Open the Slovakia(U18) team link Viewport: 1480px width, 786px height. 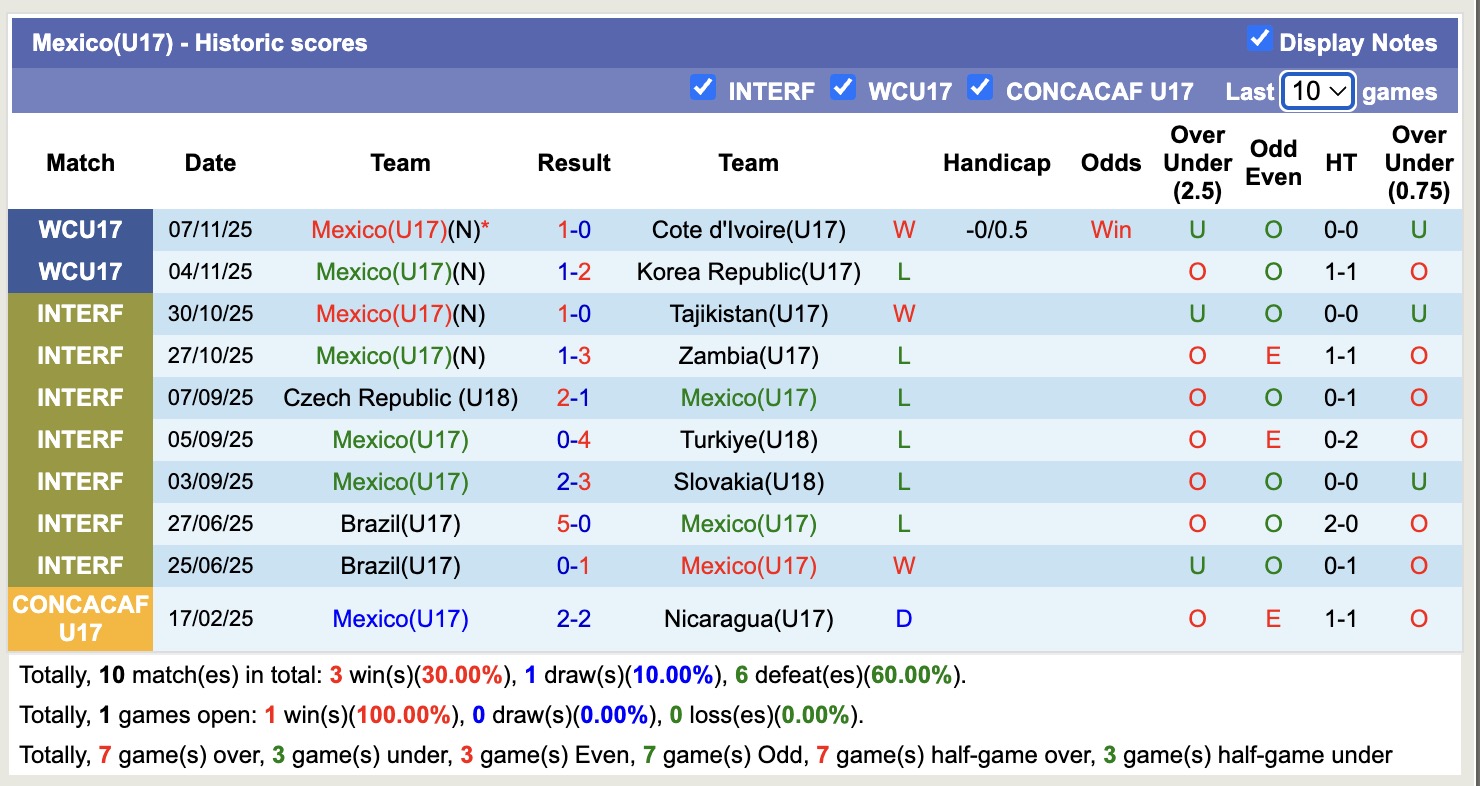(x=748, y=482)
